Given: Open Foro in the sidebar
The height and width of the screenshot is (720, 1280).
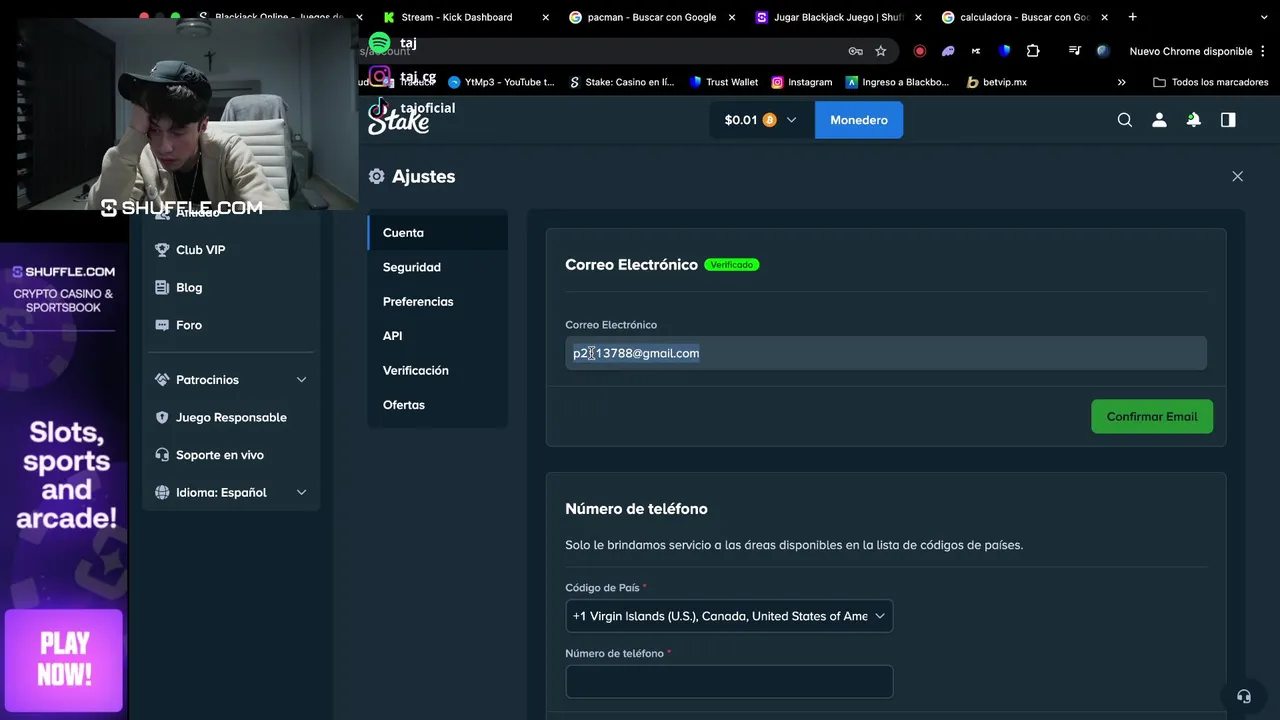Looking at the screenshot, I should click(231, 325).
